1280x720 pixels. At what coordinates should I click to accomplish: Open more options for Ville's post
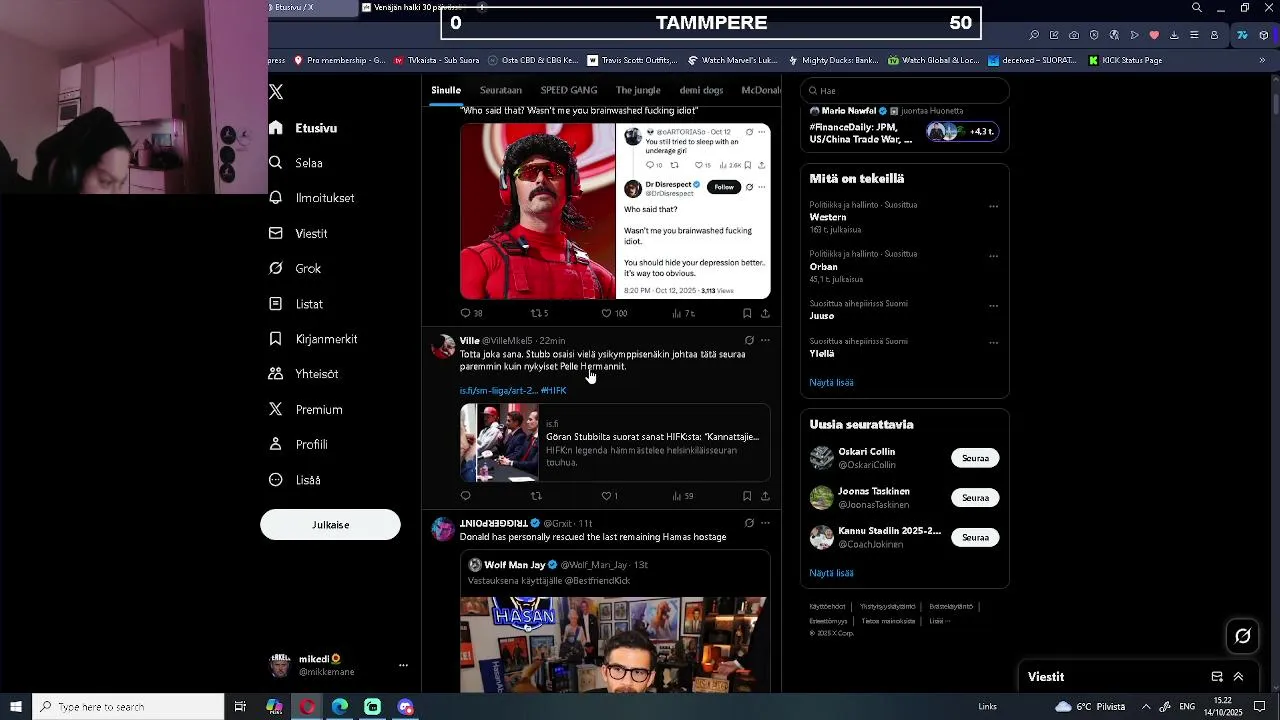pos(765,340)
